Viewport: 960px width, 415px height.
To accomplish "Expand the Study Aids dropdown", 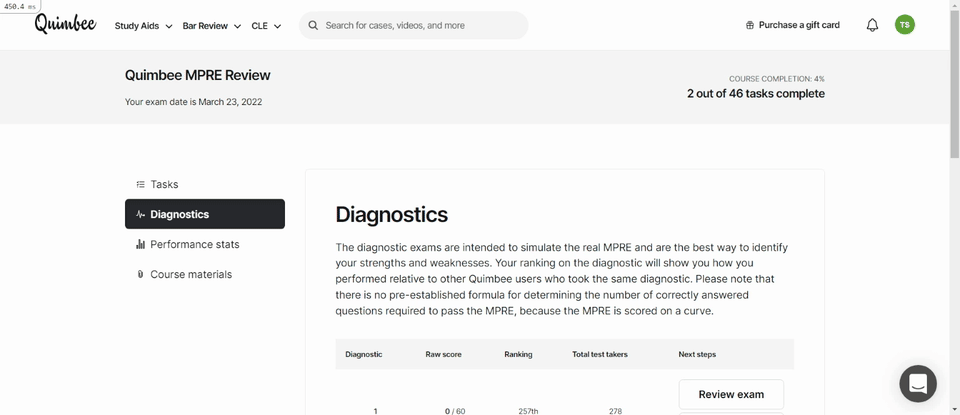I will tap(143, 26).
